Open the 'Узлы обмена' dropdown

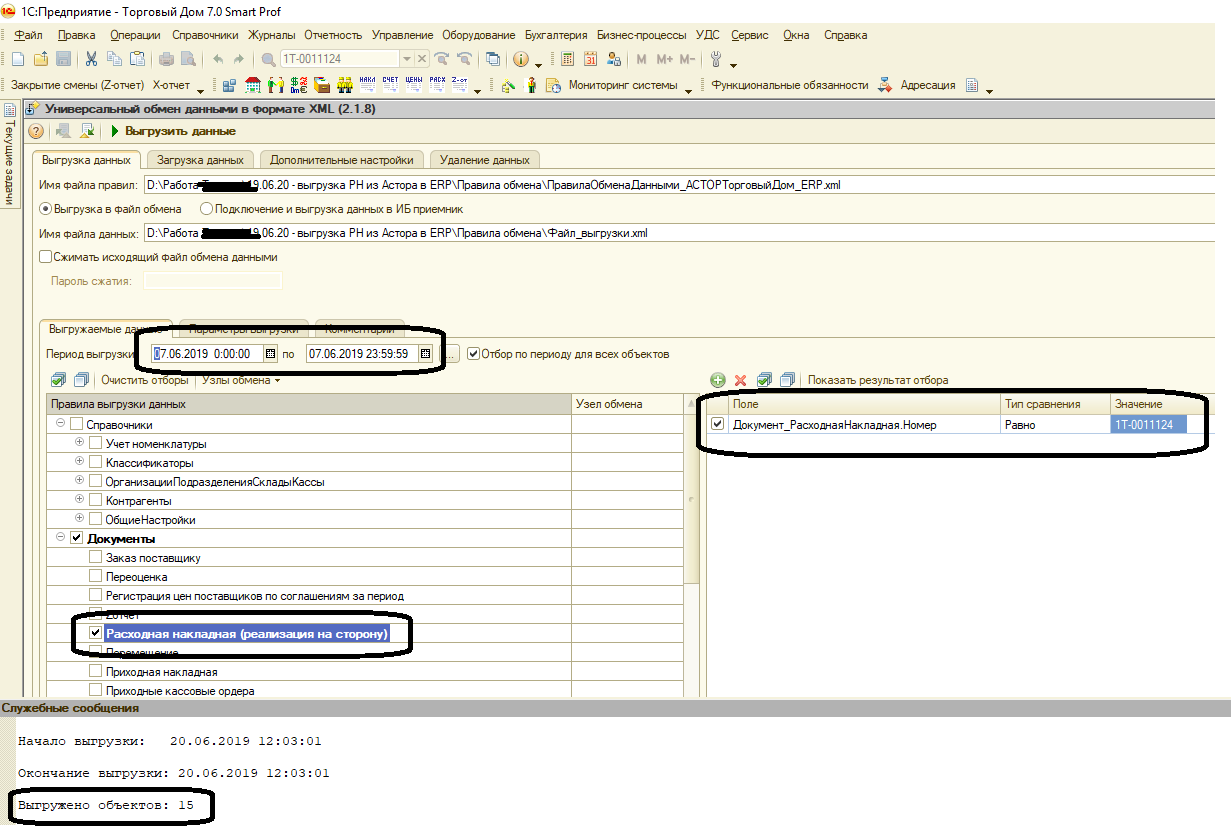(x=241, y=380)
